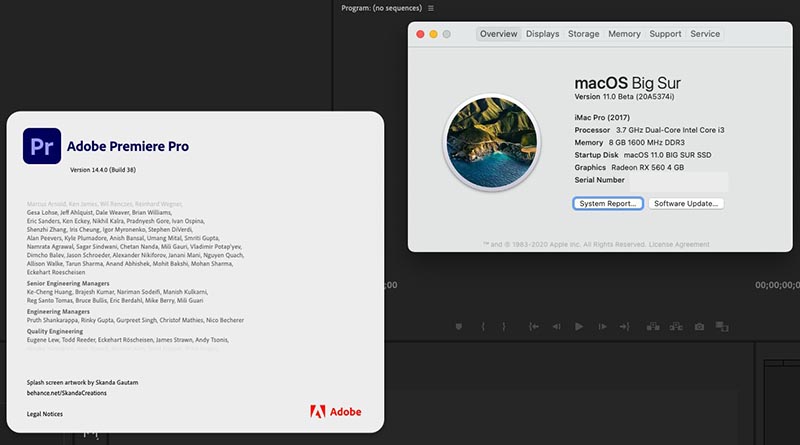Open the behance.net/SkandaCreations link
The height and width of the screenshot is (445, 800).
[x=67, y=393]
